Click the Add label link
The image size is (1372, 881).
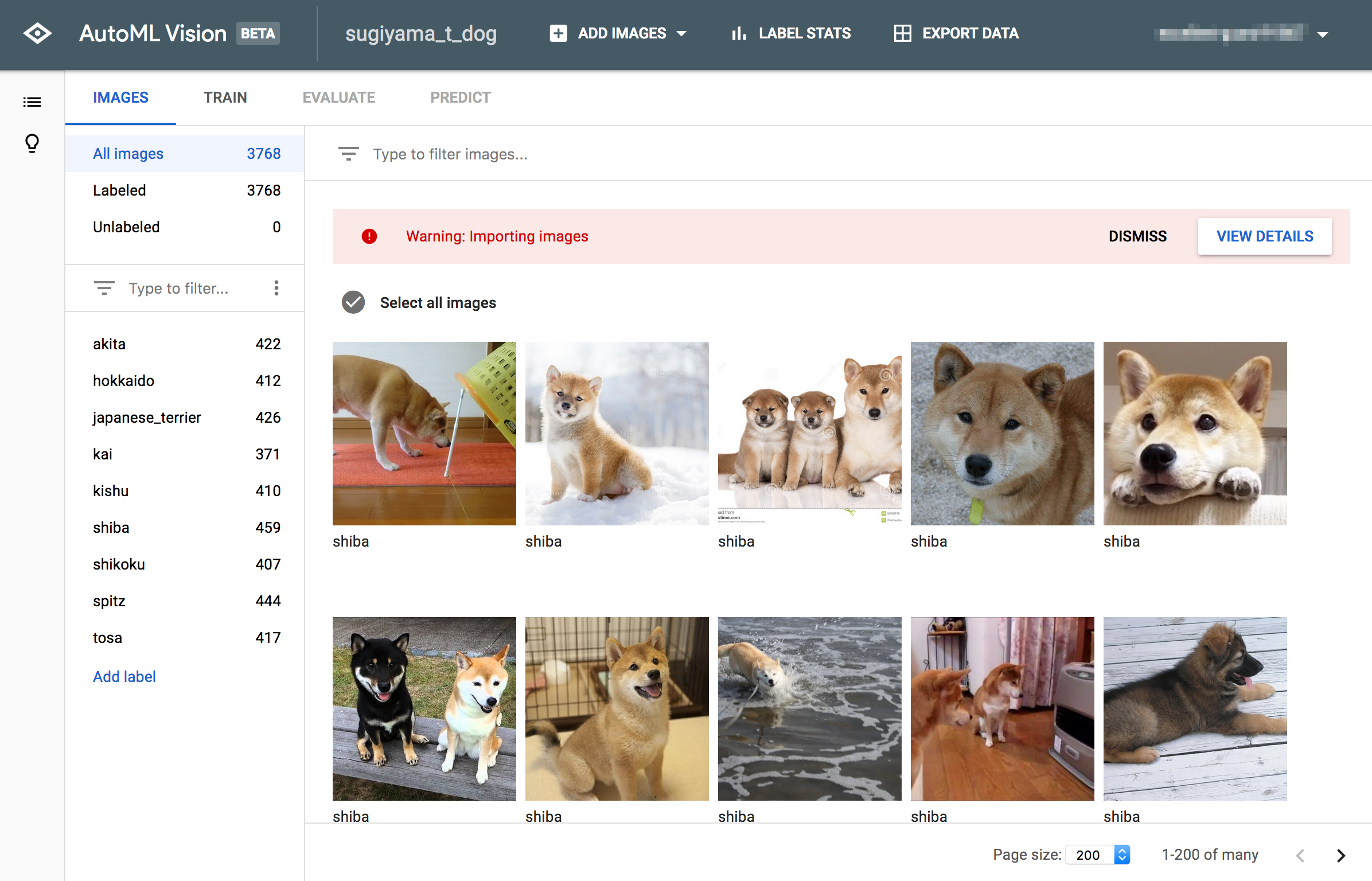[124, 677]
